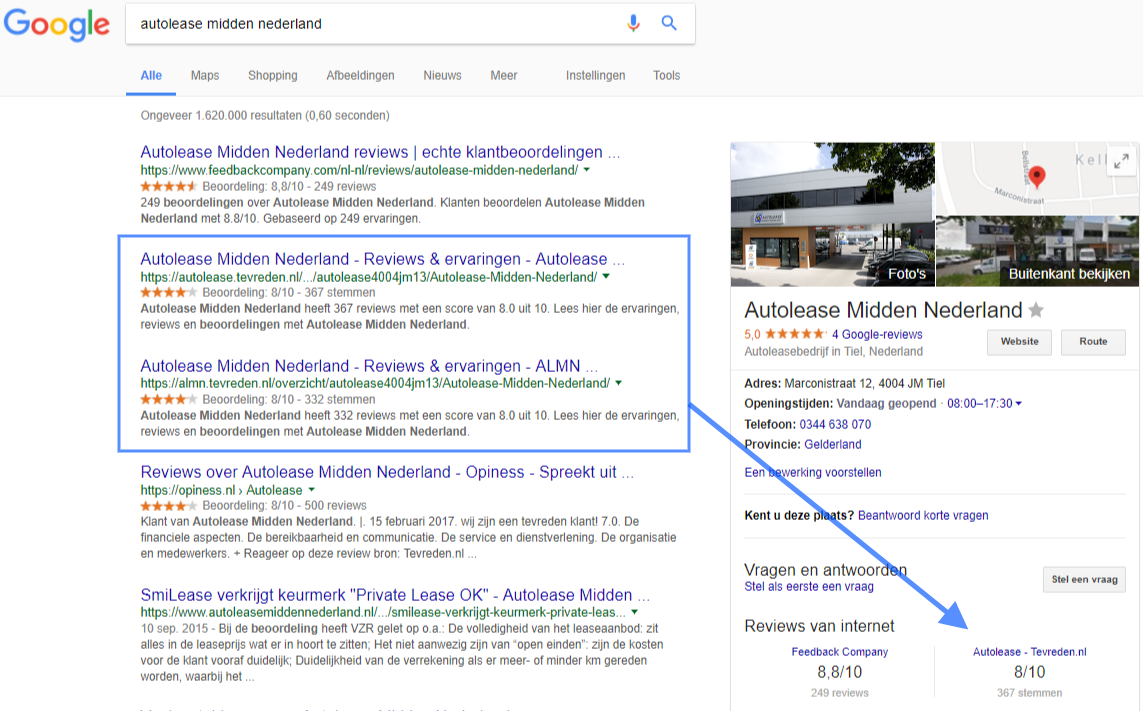Open the Meer menu

point(504,75)
